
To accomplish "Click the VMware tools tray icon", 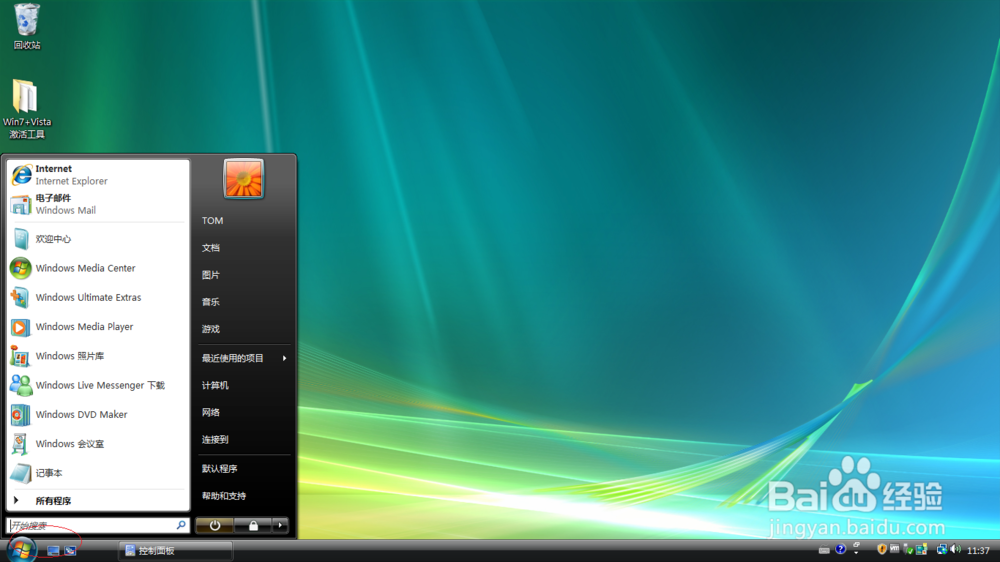I will tap(895, 548).
